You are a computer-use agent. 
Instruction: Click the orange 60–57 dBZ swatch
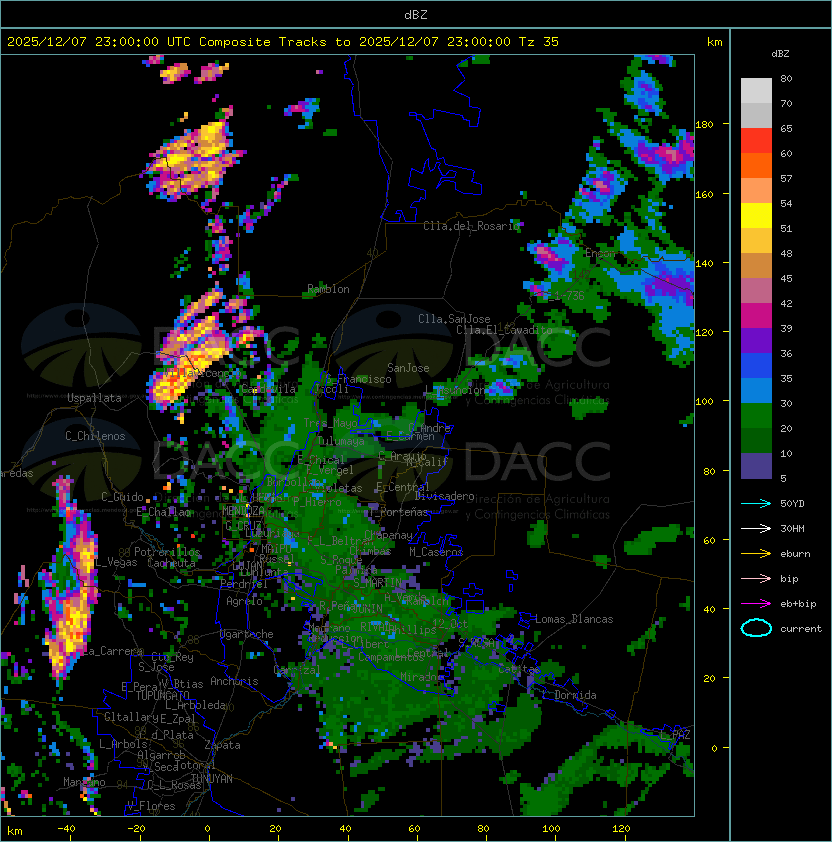point(756,165)
